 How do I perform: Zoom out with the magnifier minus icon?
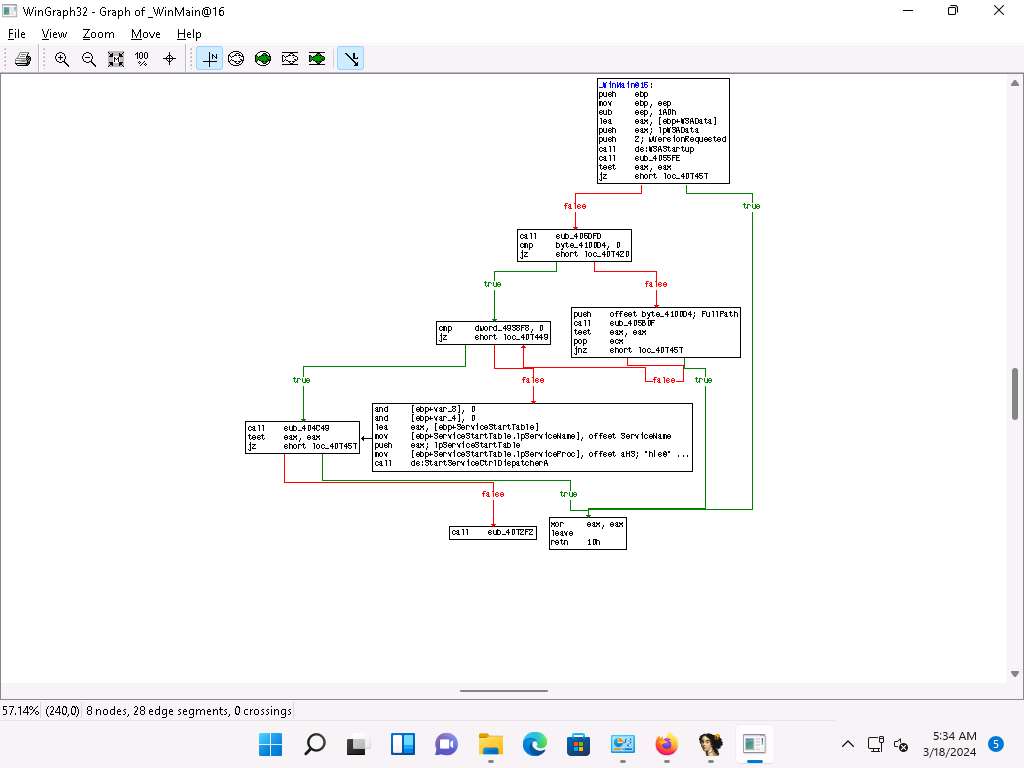[89, 59]
